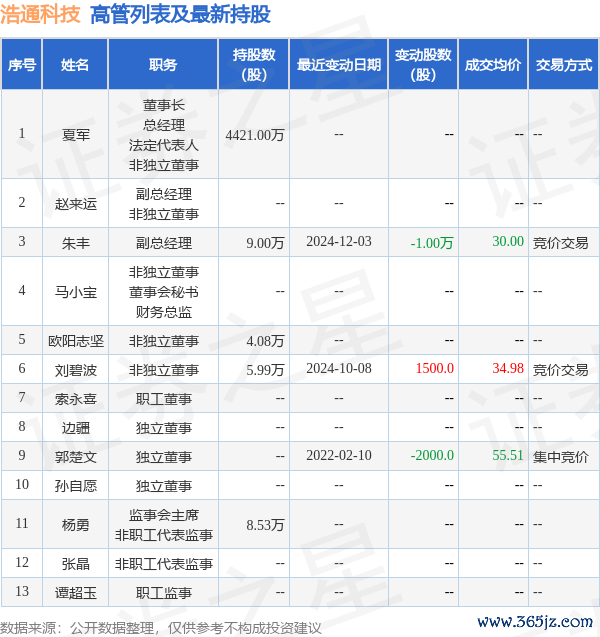
Task: Click the 财务总监 position text
Action: tap(164, 312)
